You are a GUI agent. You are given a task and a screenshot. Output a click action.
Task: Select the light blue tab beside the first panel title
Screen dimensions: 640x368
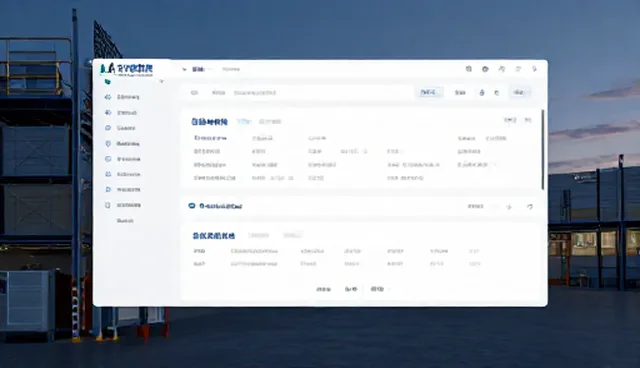(x=244, y=121)
